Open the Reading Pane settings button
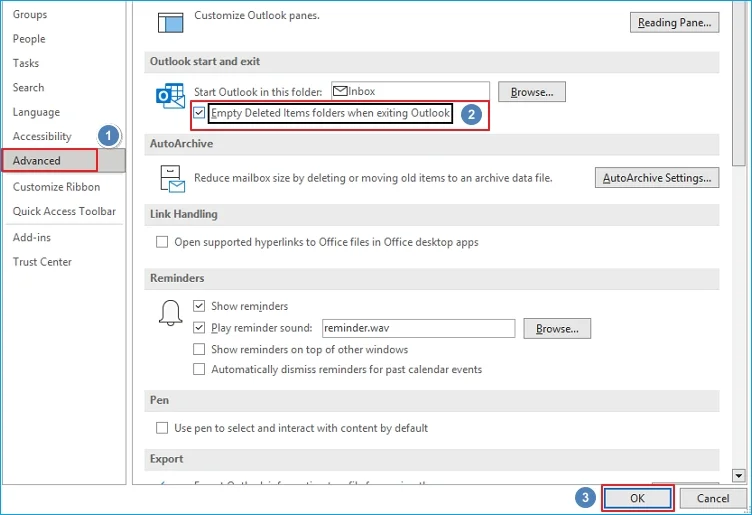The image size is (752, 515). 674,22
